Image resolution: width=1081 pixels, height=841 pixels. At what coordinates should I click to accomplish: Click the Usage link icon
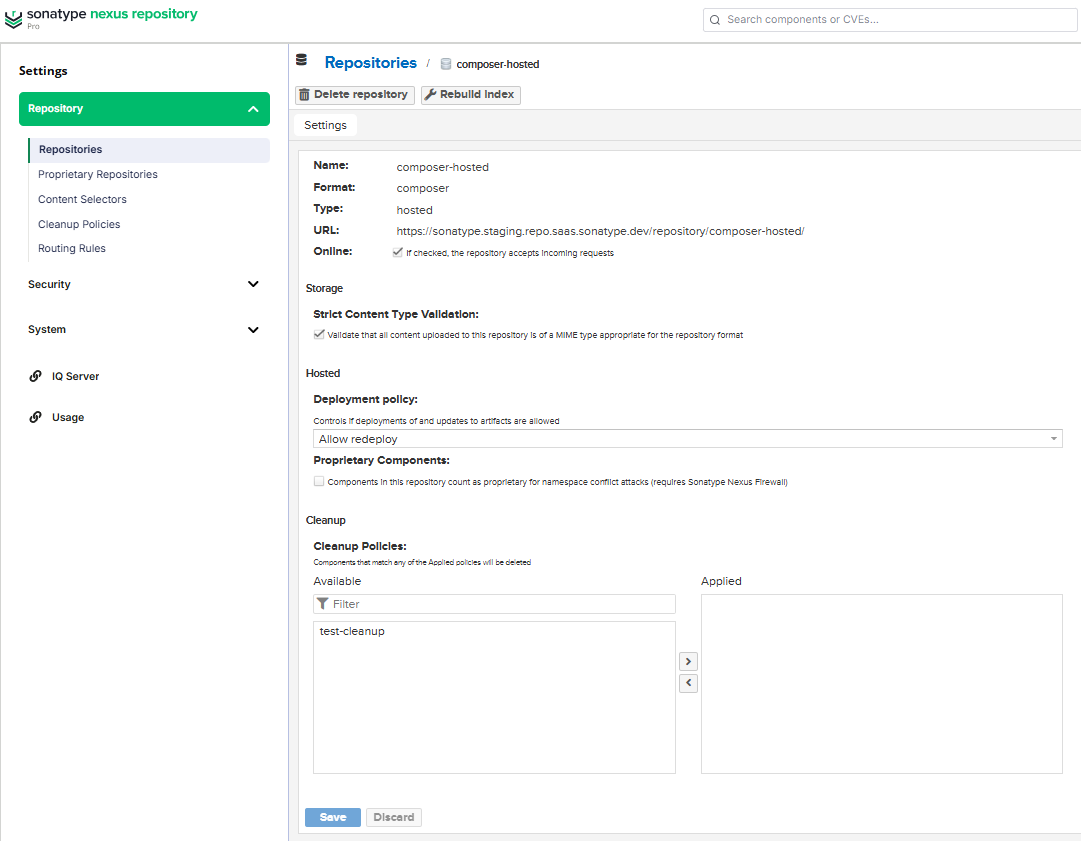click(35, 417)
